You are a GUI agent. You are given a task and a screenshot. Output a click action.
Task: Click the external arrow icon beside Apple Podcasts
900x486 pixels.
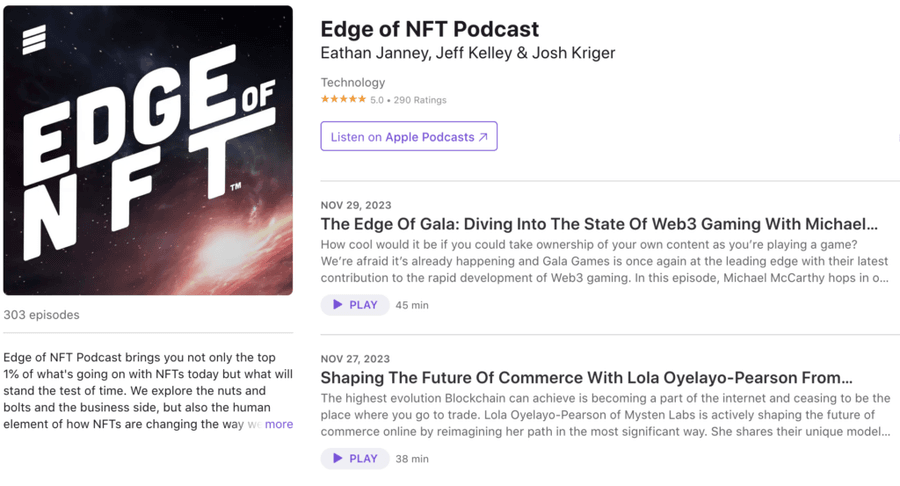pos(483,137)
